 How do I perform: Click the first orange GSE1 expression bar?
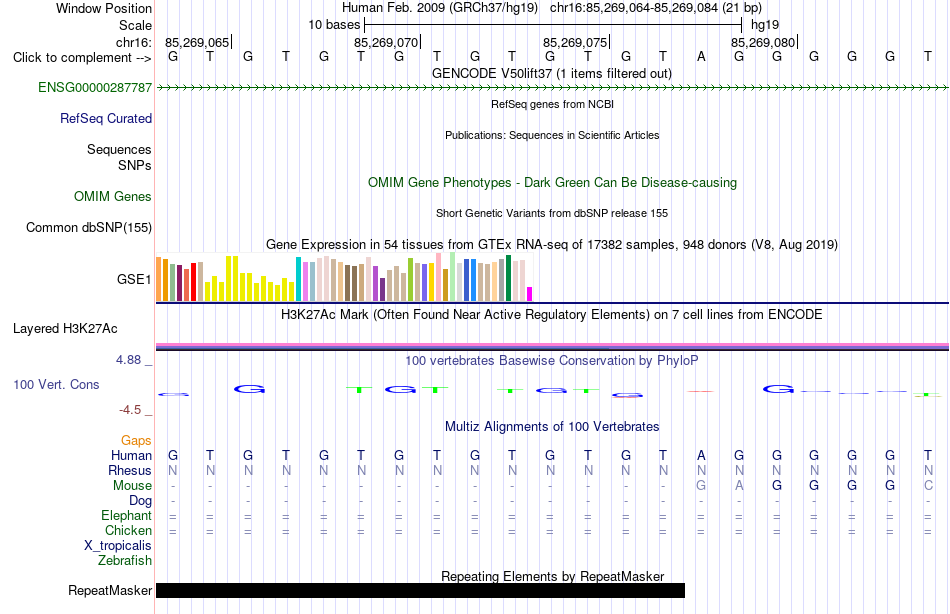coord(159,279)
